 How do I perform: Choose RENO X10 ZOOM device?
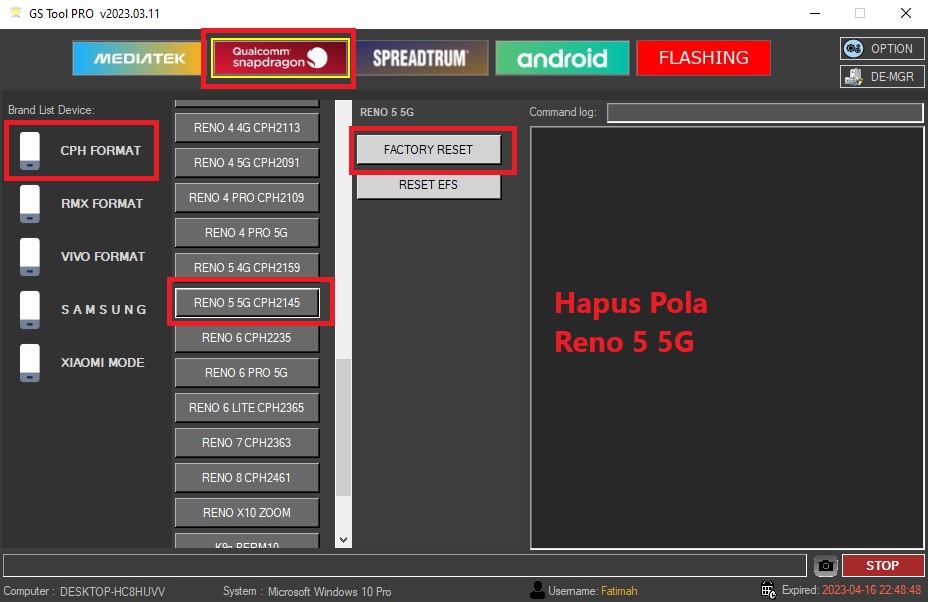pos(247,512)
